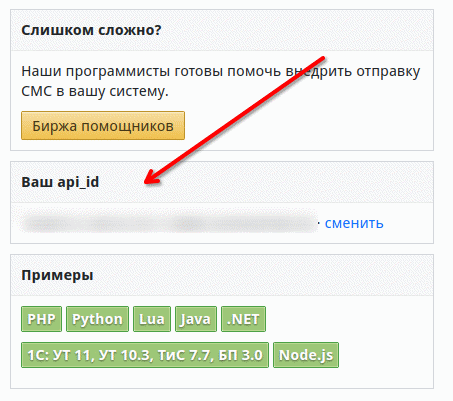View the Java example
Viewport: 453px width, 401px height.
(196, 319)
